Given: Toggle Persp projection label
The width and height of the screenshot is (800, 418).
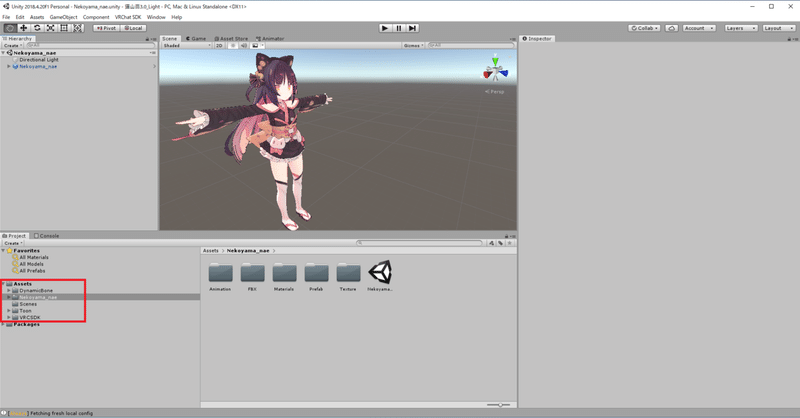Looking at the screenshot, I should pos(495,92).
